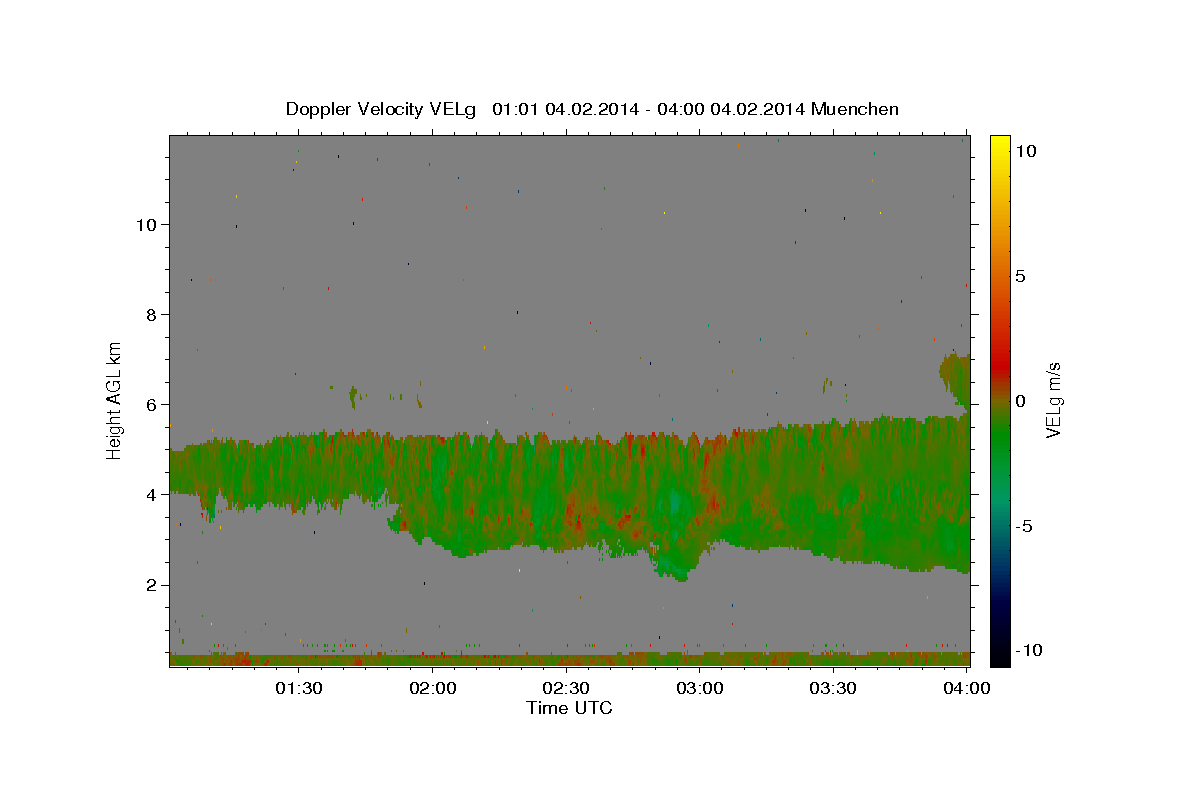Click the 'Time UTC' axis title
This screenshot has height=800, width=1200.
tap(569, 708)
